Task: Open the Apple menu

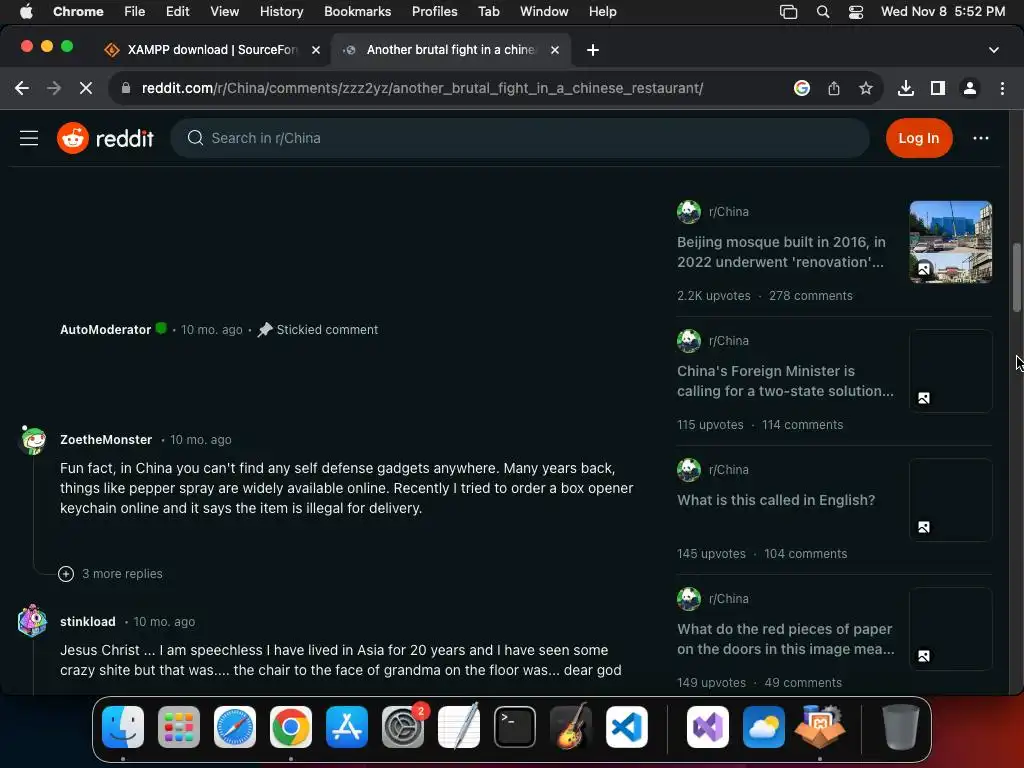Action: [x=26, y=11]
